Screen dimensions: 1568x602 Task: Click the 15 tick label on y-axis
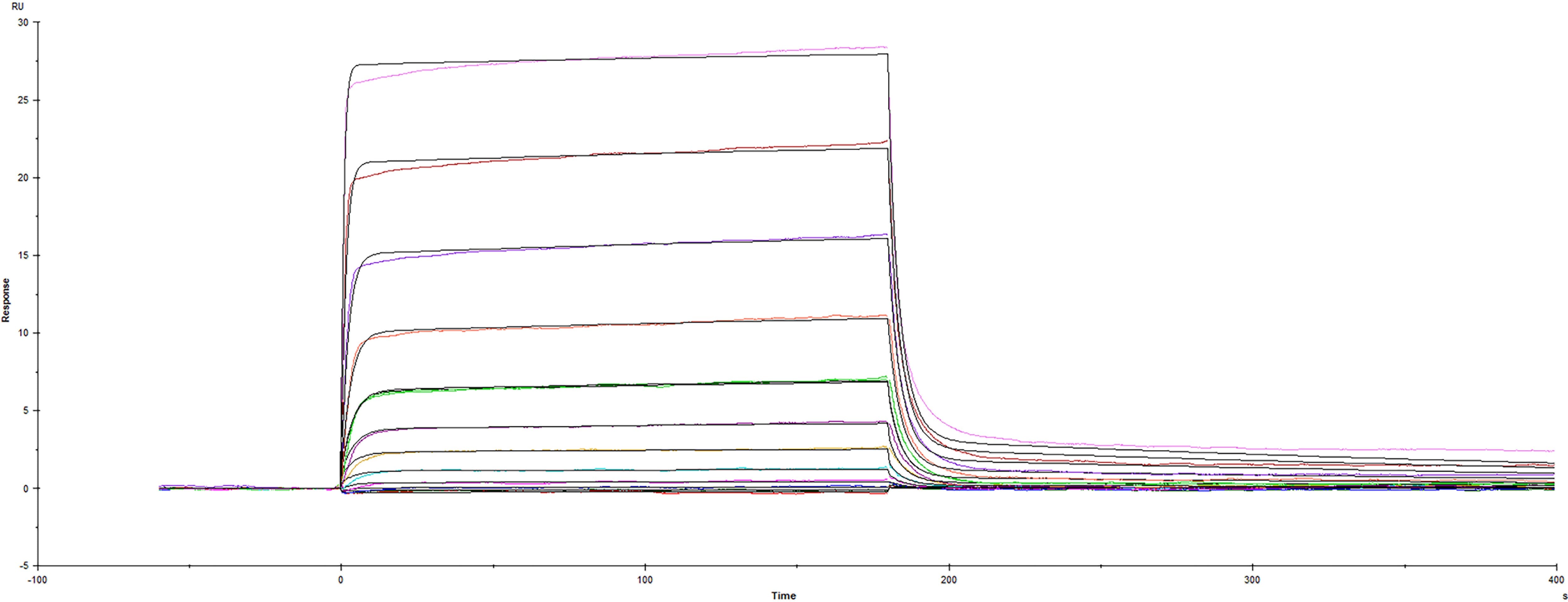tap(23, 256)
